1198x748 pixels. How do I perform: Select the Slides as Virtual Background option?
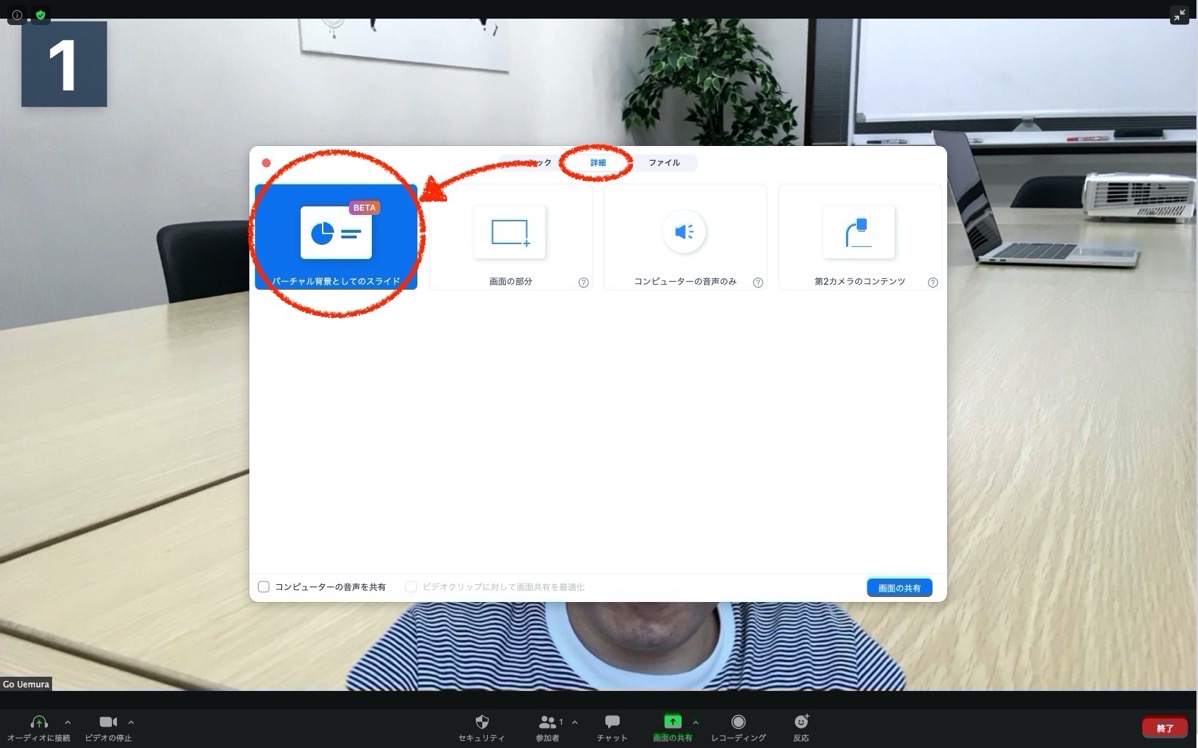(x=336, y=237)
